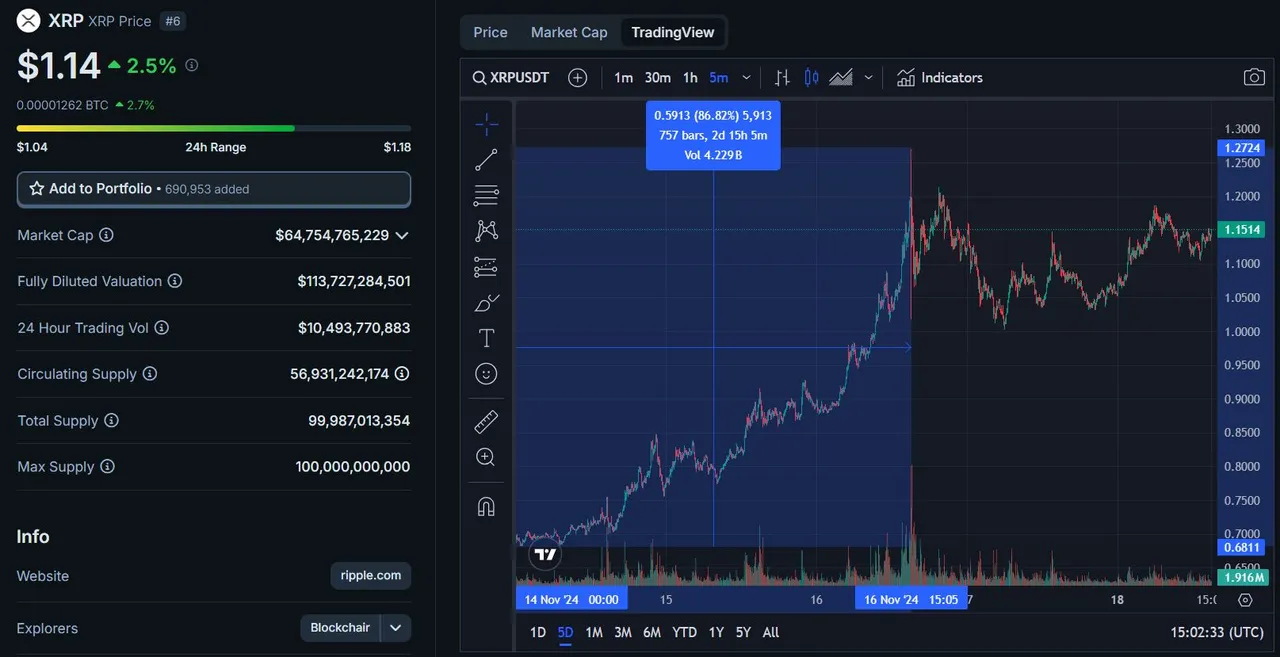Set the date range to 5D
1280x657 pixels.
coord(565,632)
